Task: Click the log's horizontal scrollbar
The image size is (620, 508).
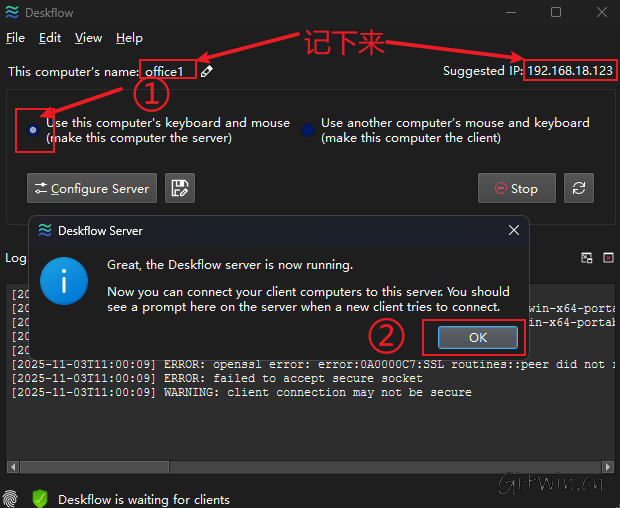Action: coord(300,467)
